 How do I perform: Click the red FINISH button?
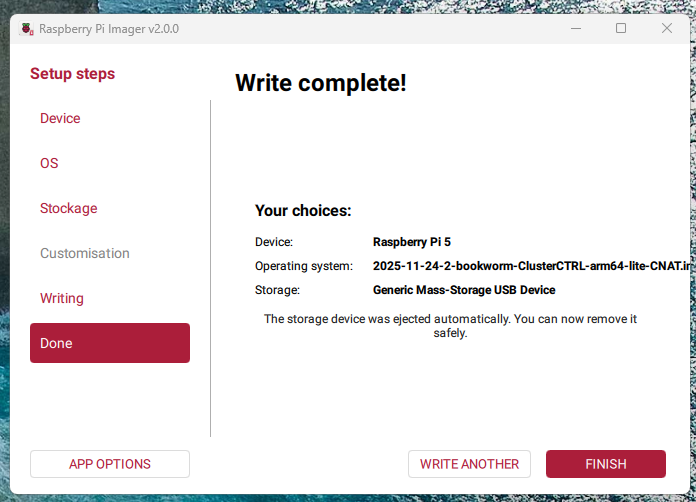(x=605, y=464)
